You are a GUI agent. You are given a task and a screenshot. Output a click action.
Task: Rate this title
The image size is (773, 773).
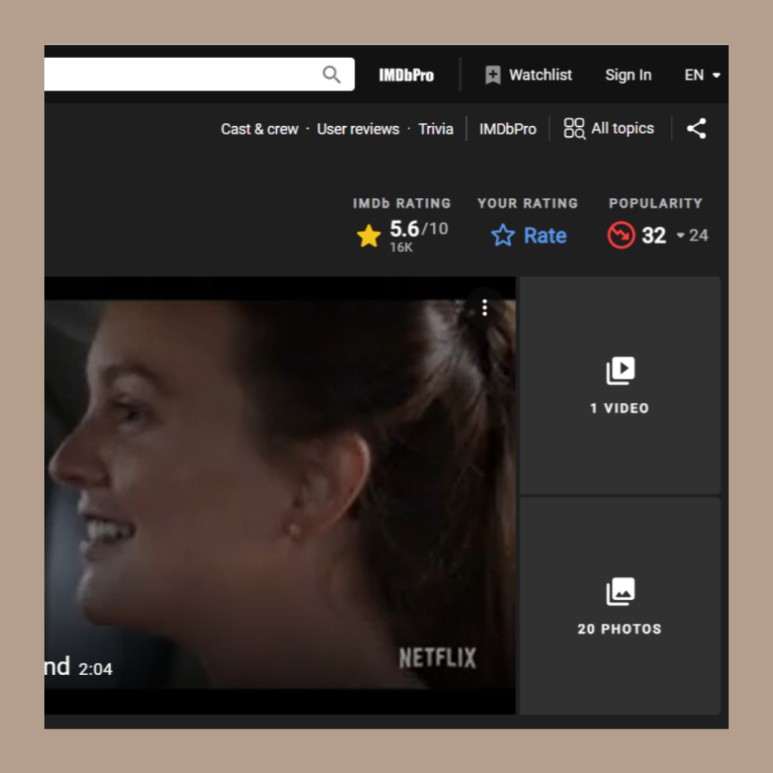529,235
